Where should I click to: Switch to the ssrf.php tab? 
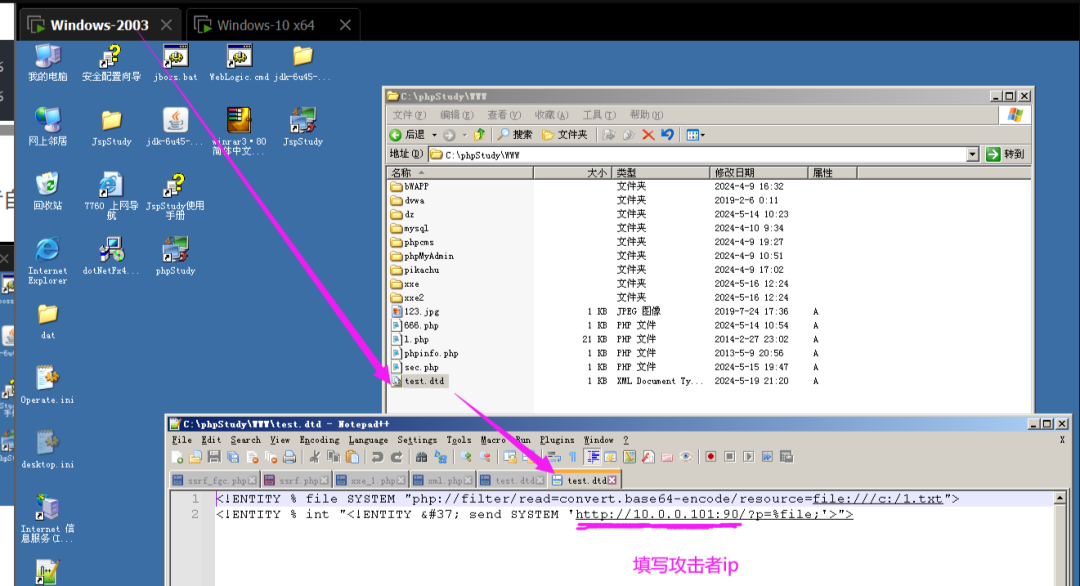297,481
